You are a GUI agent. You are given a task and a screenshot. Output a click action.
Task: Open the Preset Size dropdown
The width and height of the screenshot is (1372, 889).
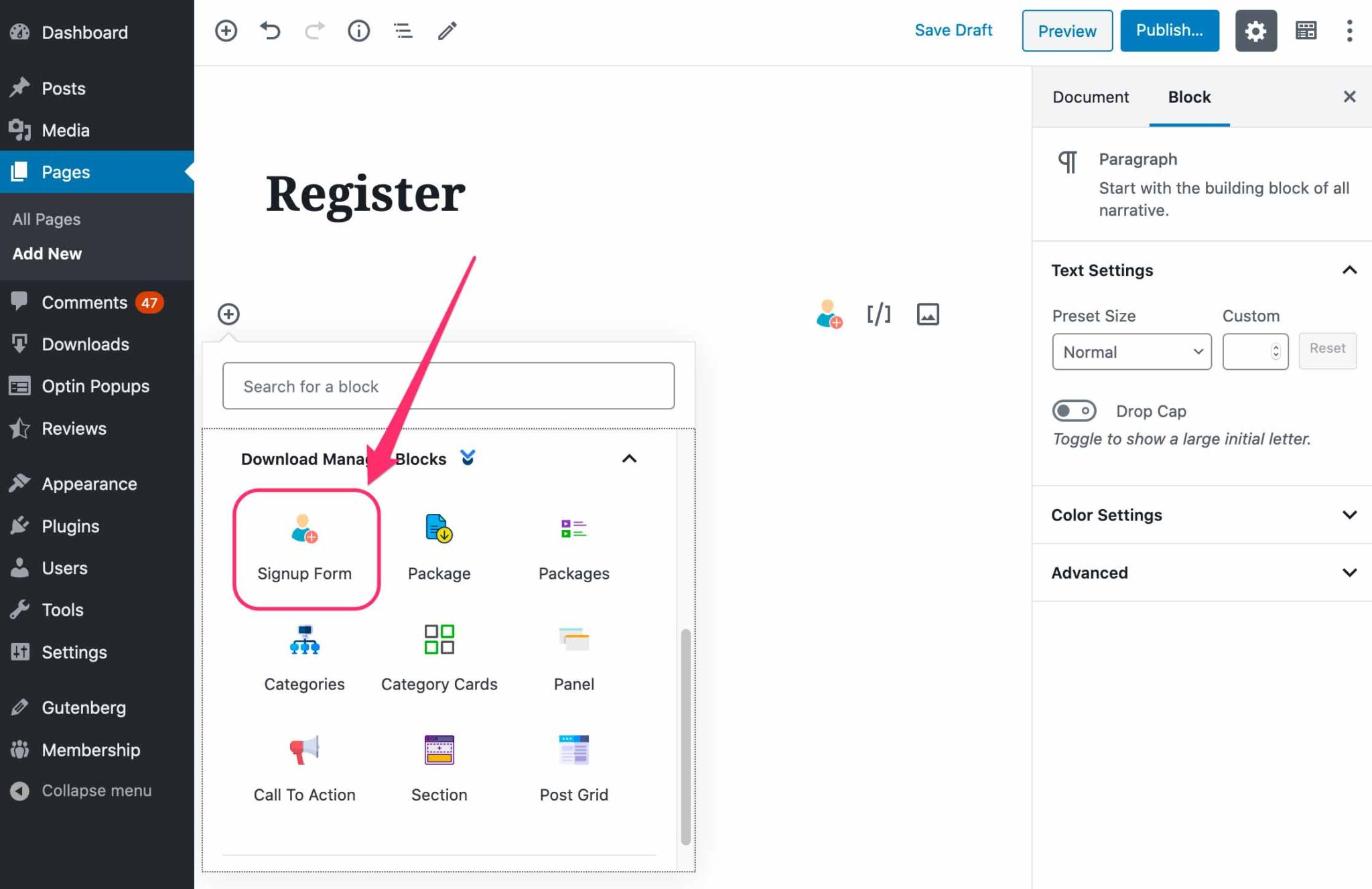point(1131,352)
